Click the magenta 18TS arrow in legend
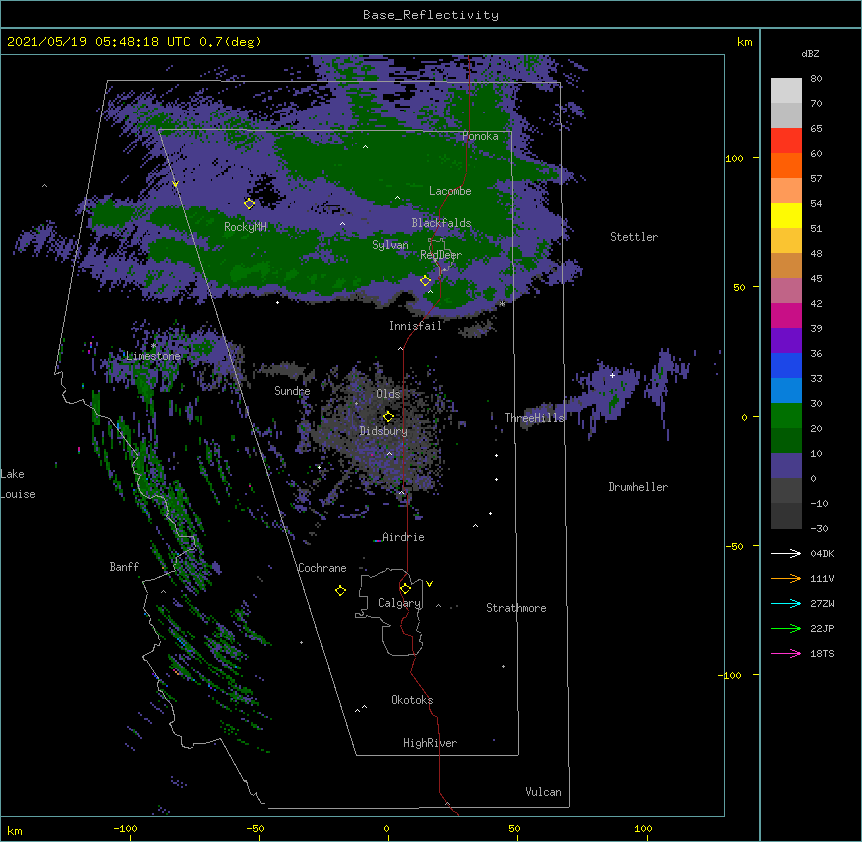 click(786, 653)
